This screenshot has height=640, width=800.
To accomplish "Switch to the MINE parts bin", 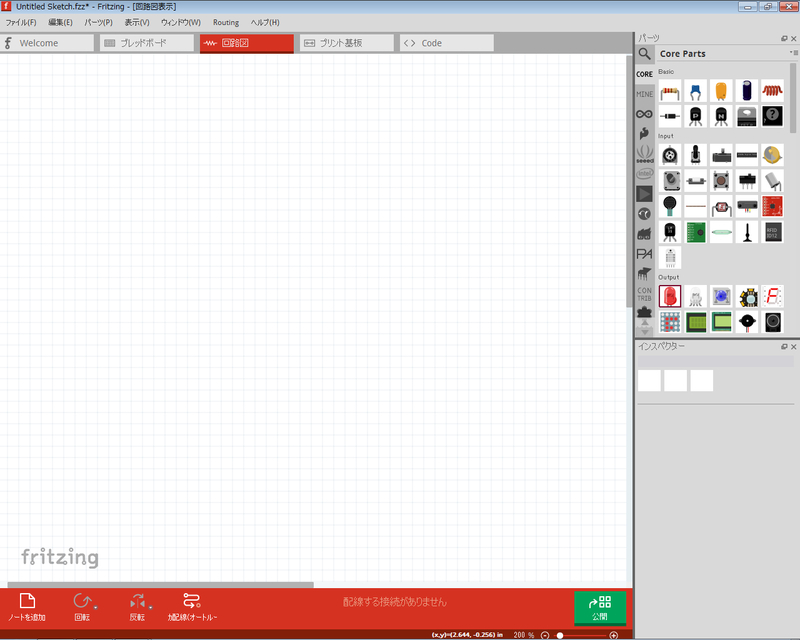I will pos(644,94).
